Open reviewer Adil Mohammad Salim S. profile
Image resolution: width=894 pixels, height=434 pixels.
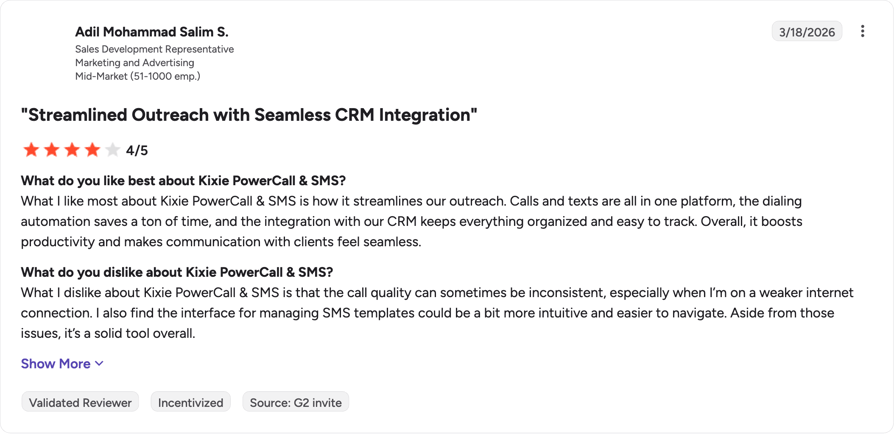coord(152,32)
